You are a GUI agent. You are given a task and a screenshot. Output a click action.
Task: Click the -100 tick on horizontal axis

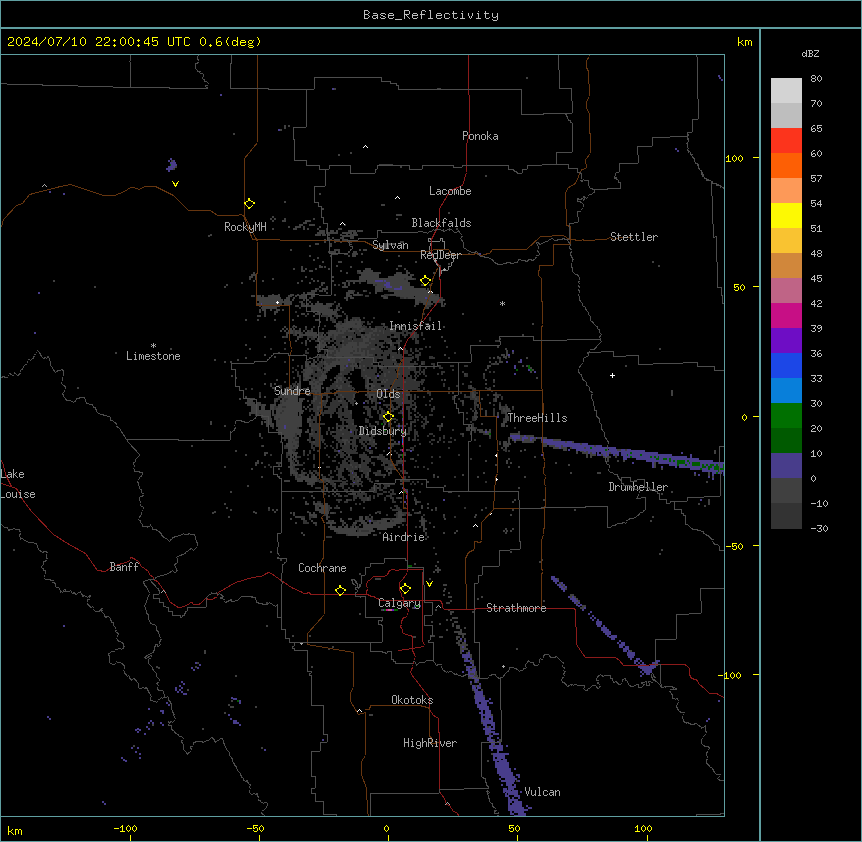coord(125,828)
